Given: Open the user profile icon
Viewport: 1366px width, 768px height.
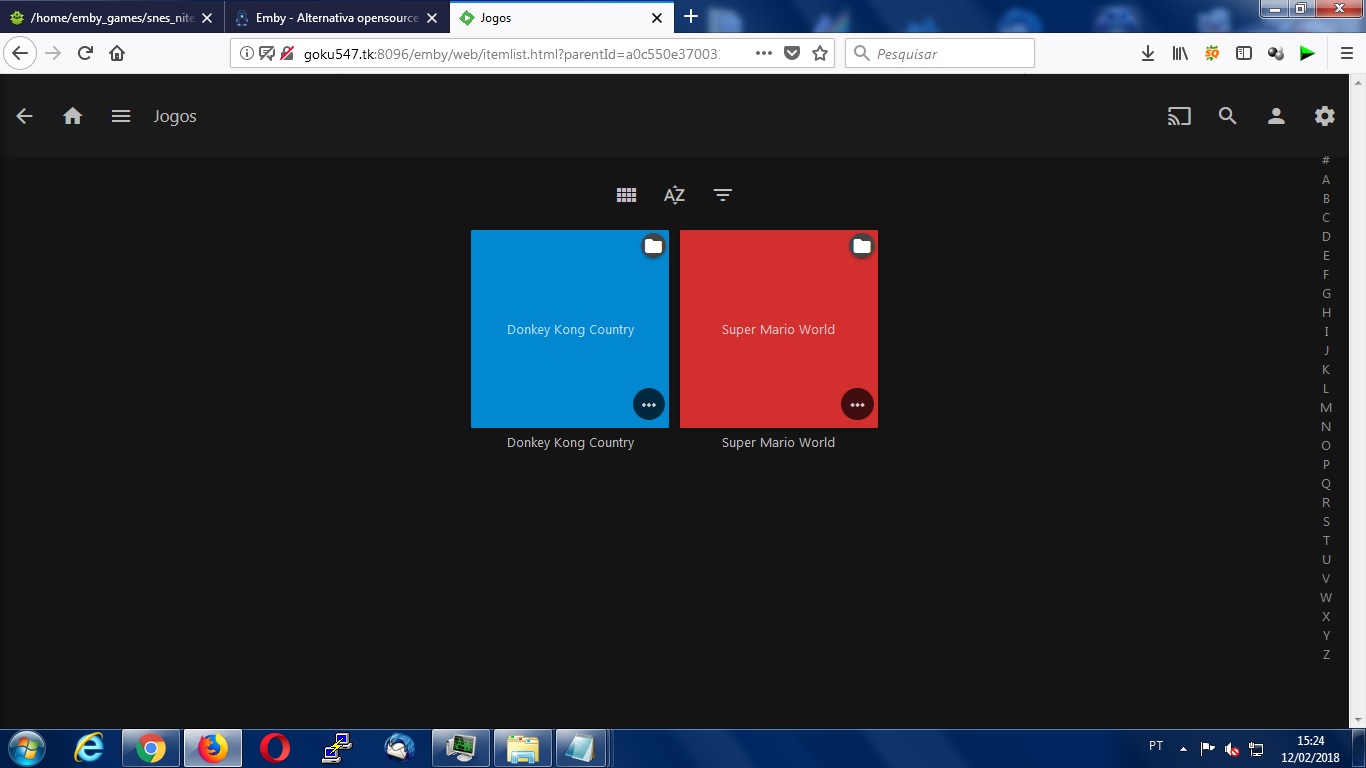Looking at the screenshot, I should point(1276,116).
